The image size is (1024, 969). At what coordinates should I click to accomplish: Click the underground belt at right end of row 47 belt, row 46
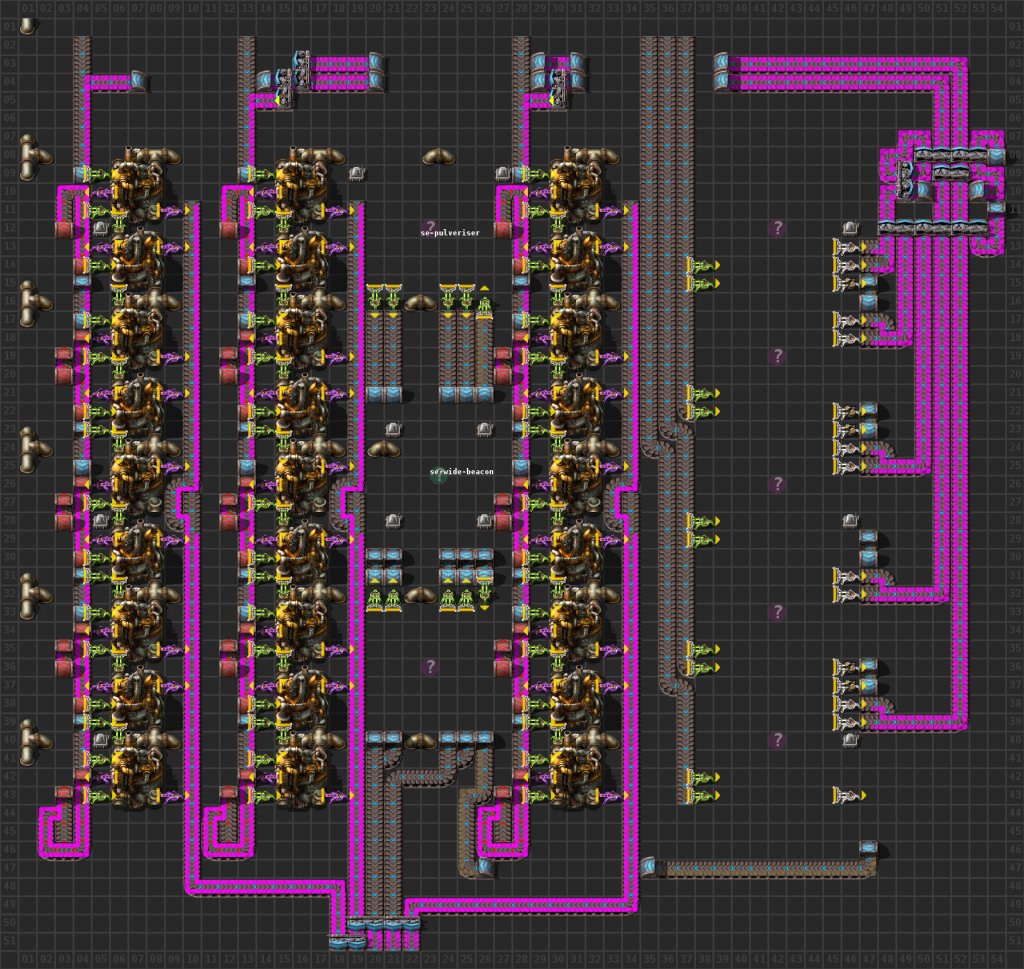[868, 849]
